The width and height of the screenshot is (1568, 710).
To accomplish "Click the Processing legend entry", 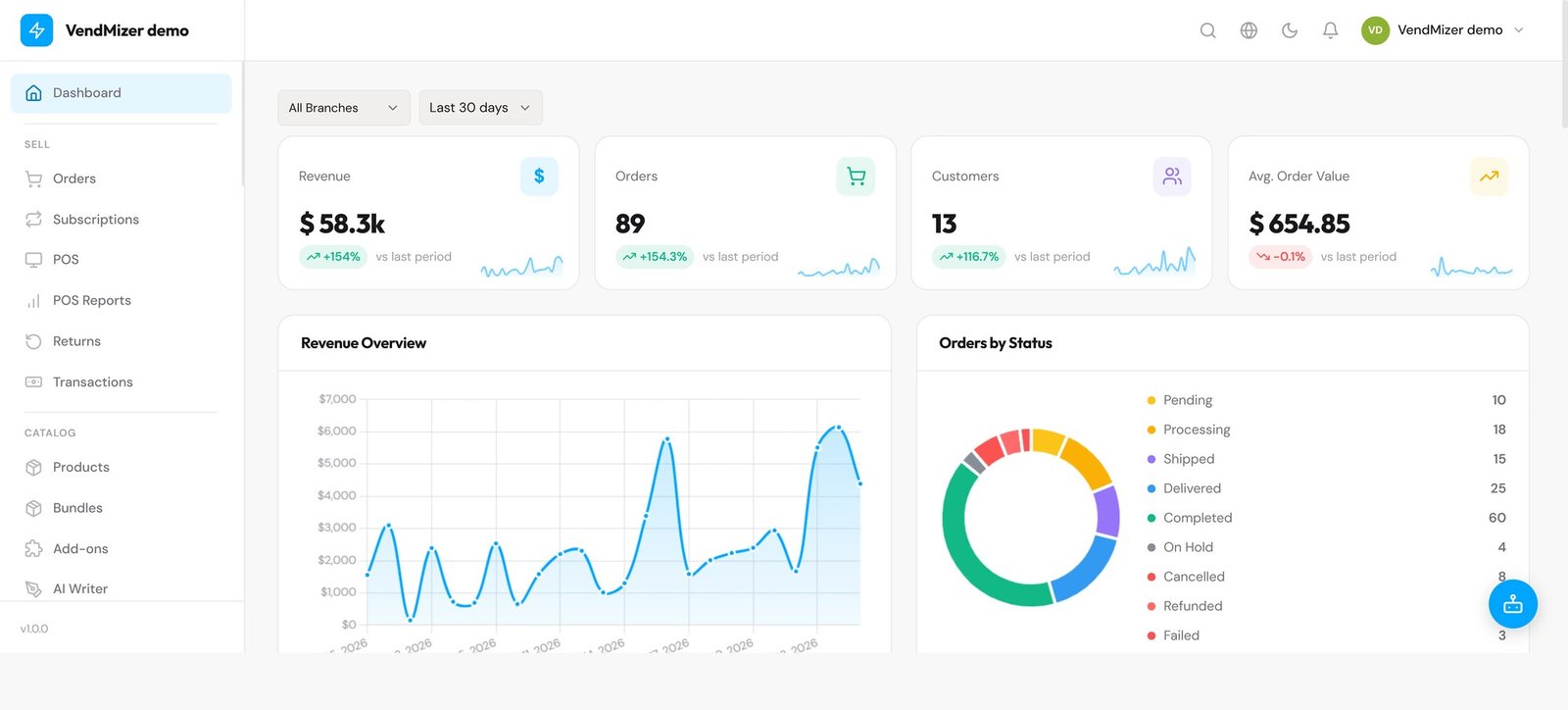I will [1326, 430].
